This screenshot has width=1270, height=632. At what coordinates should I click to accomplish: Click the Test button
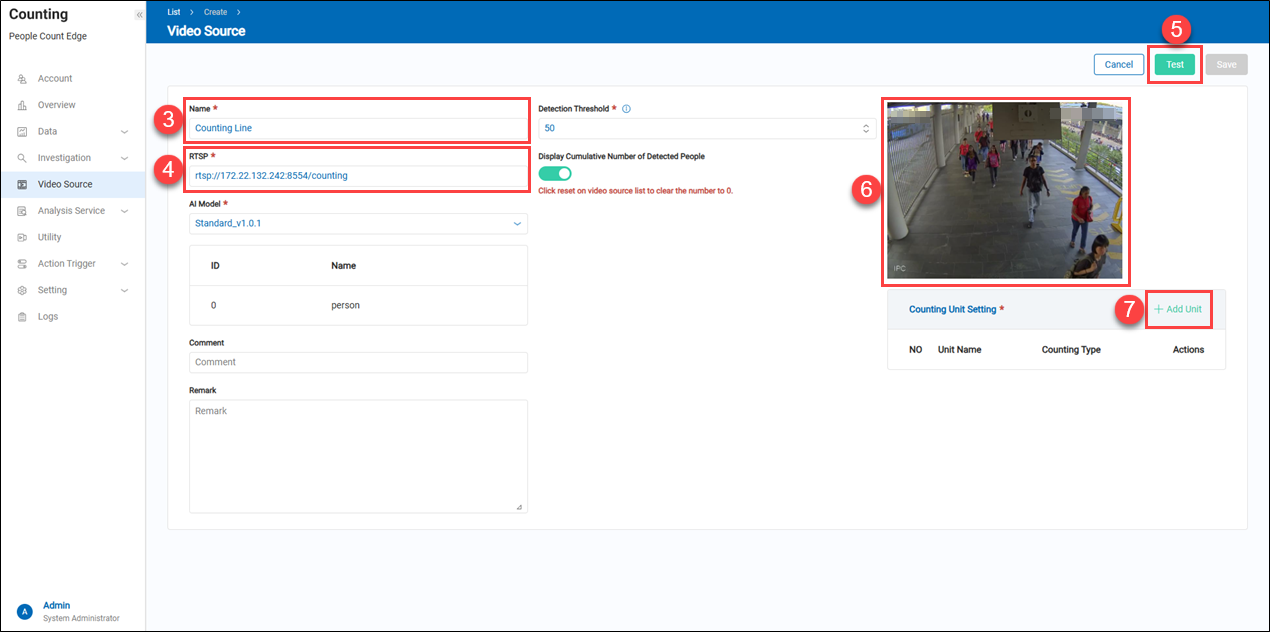pos(1174,65)
